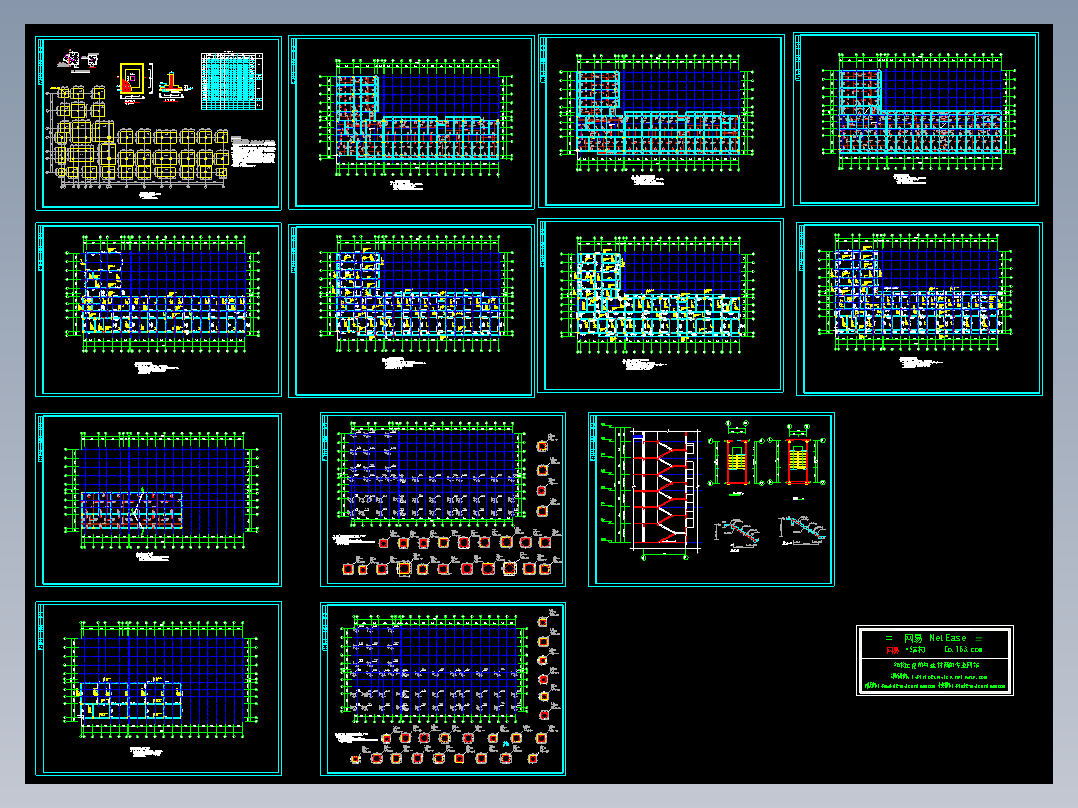
Task: Open the sheet with red-and-cyan partial floor strip
Action: tap(158, 500)
